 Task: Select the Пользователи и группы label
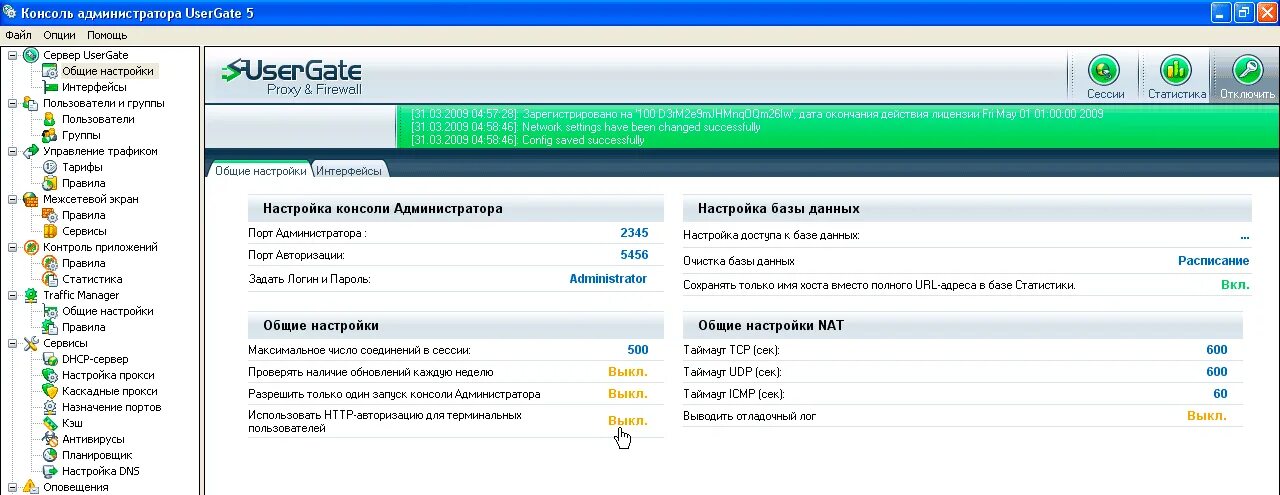pyautogui.click(x=104, y=103)
